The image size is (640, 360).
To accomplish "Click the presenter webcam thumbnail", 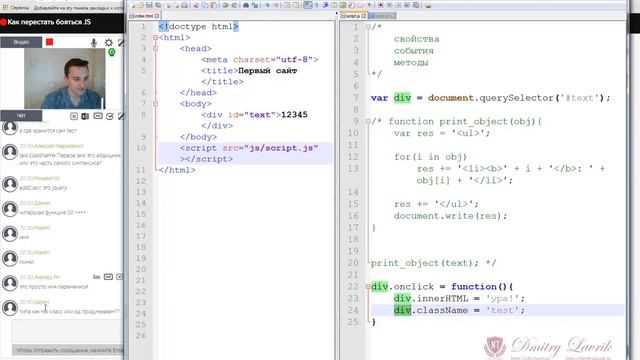I will (x=64, y=79).
